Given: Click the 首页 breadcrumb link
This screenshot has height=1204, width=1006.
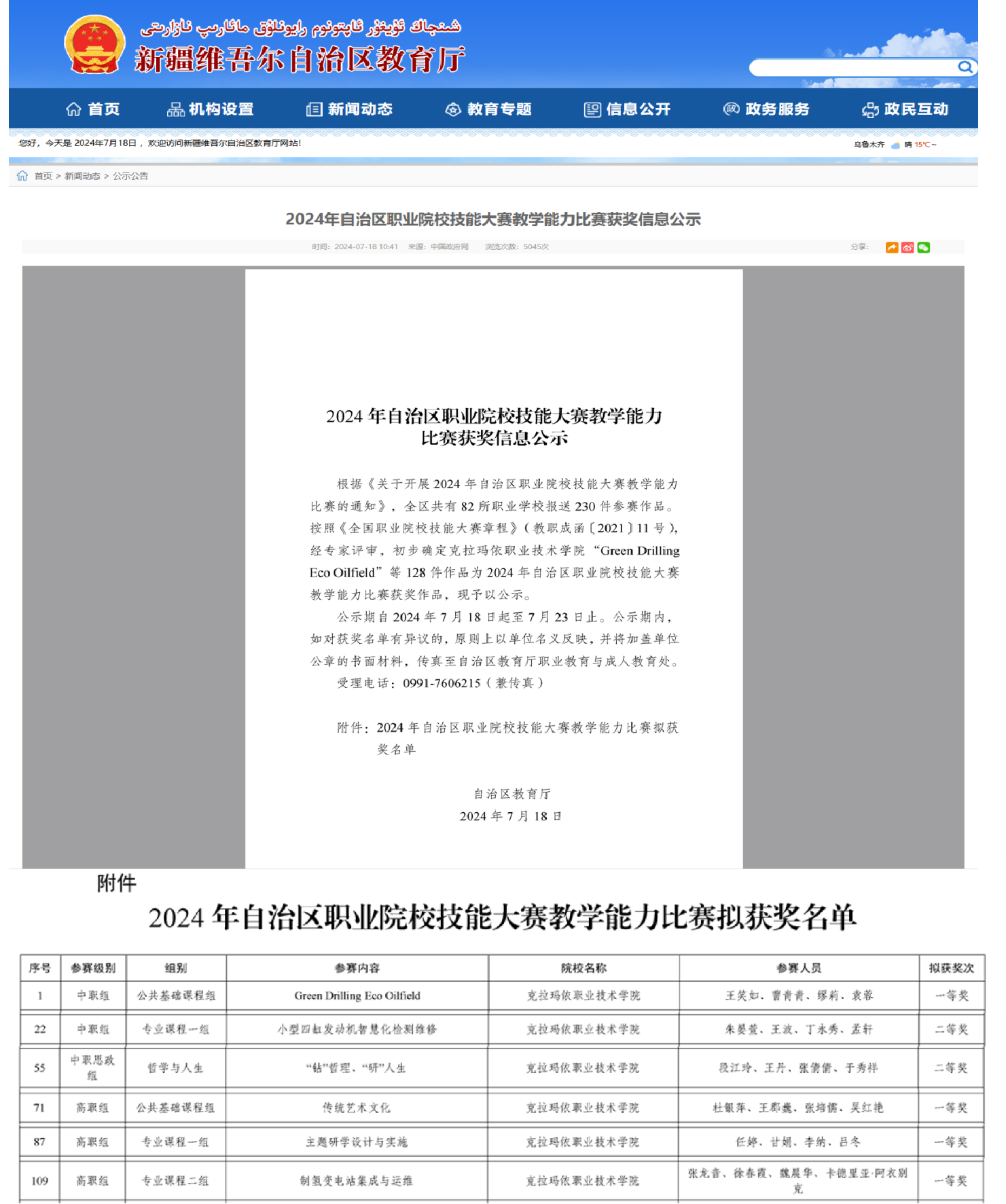Looking at the screenshot, I should tap(43, 176).
